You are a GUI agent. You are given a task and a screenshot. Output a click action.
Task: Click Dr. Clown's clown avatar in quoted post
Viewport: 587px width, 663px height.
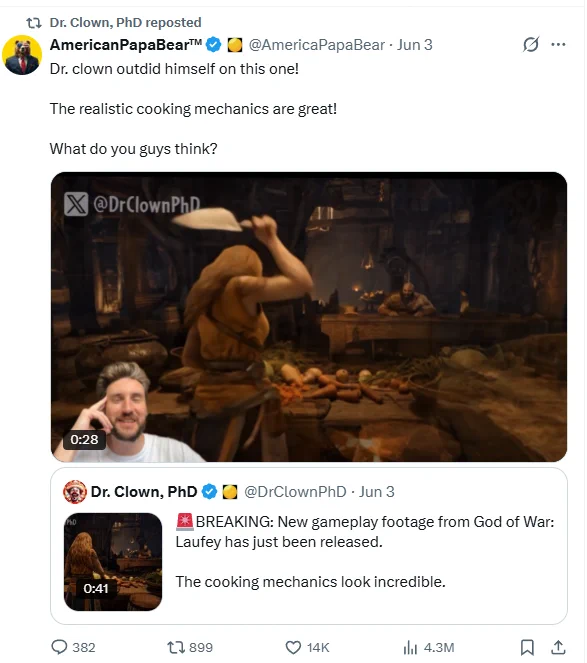click(75, 492)
